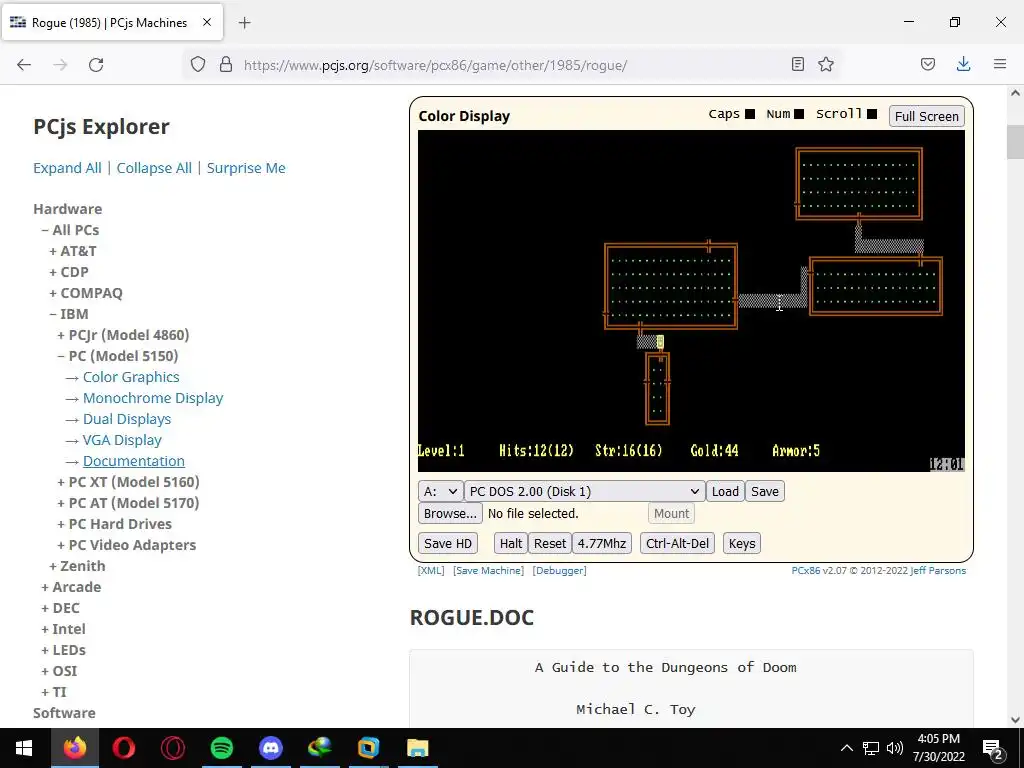Open the volume control tray icon
The width and height of the screenshot is (1024, 768).
pos(895,748)
